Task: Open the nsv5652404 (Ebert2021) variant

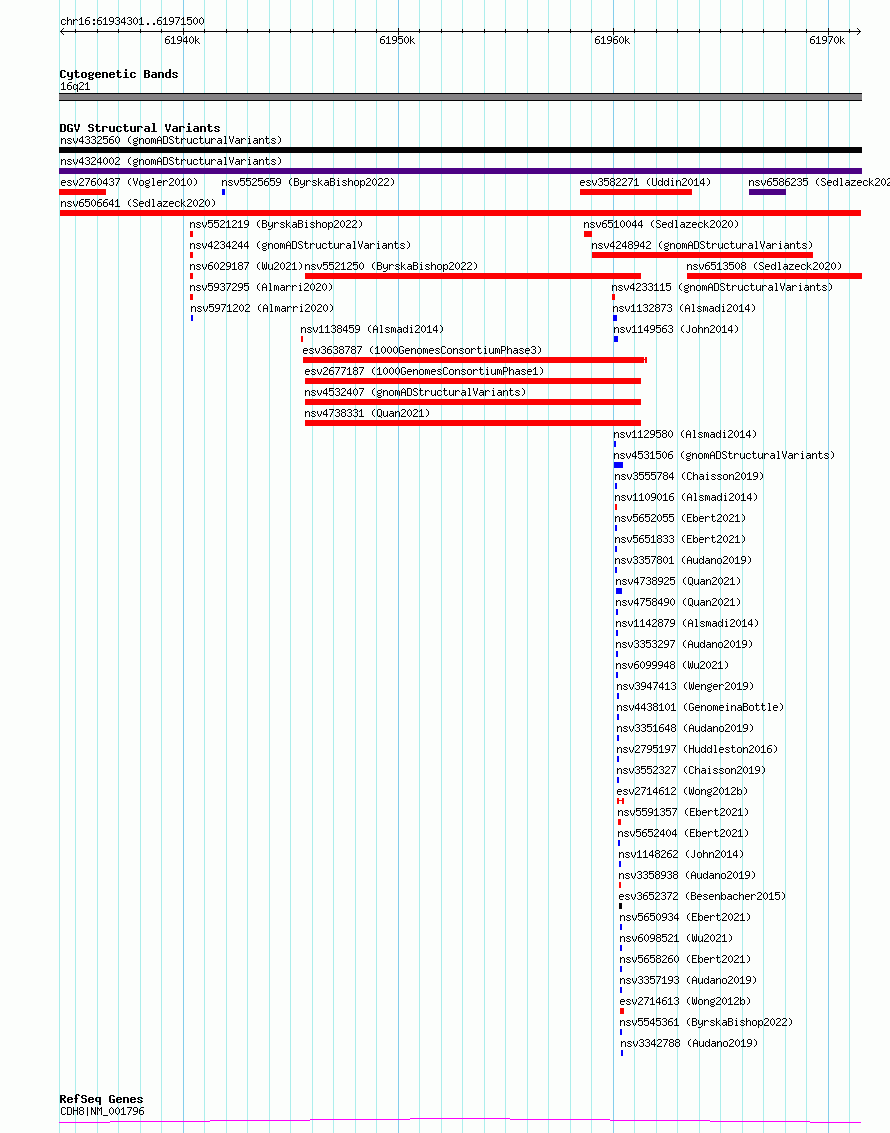Action: point(683,832)
